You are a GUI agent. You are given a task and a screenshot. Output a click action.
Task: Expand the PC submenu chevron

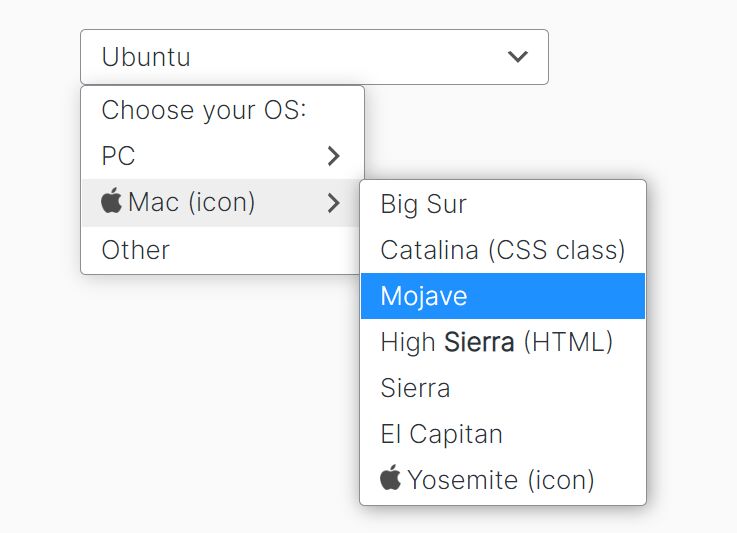(x=333, y=156)
